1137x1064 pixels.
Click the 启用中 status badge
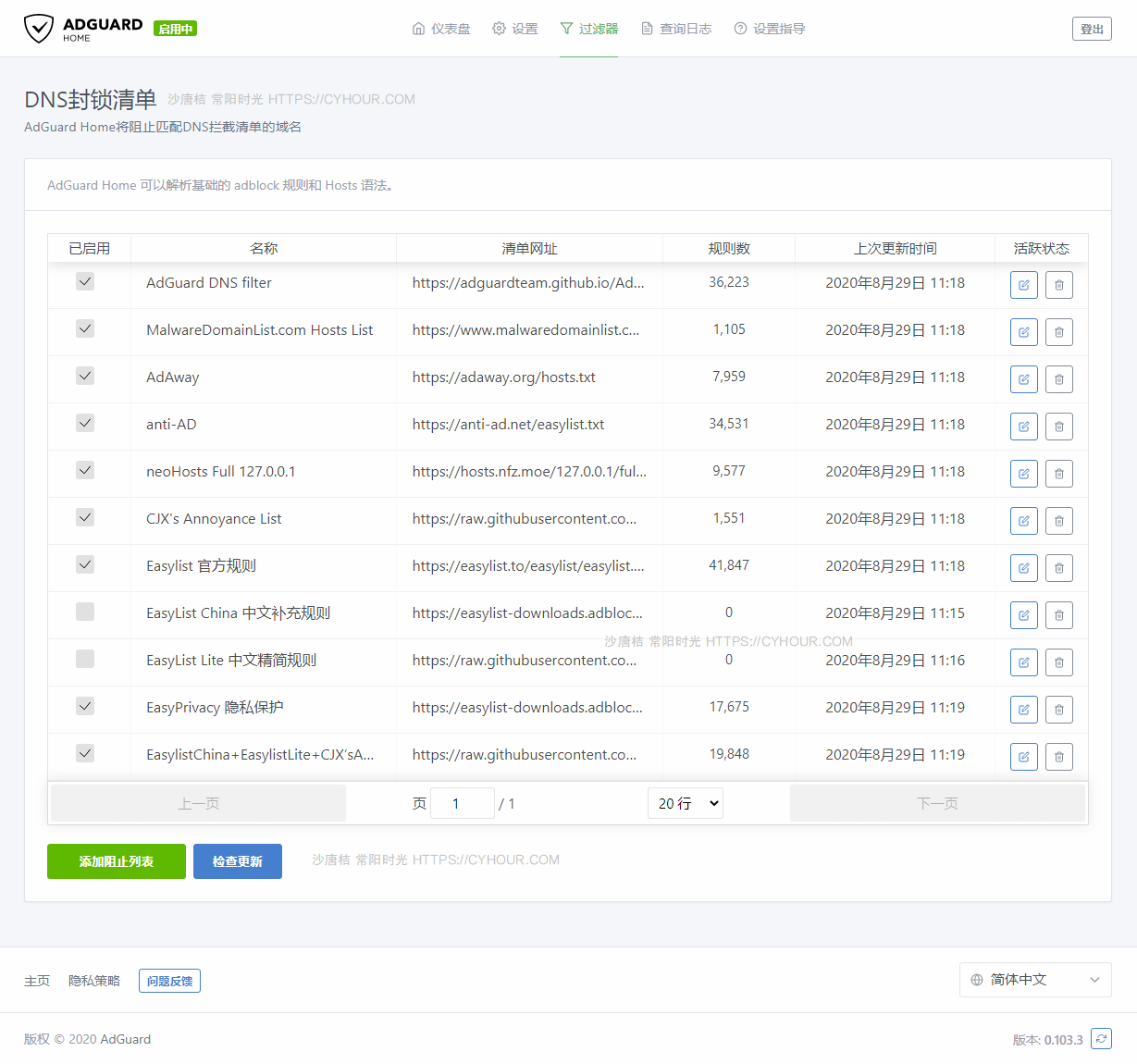tap(176, 29)
